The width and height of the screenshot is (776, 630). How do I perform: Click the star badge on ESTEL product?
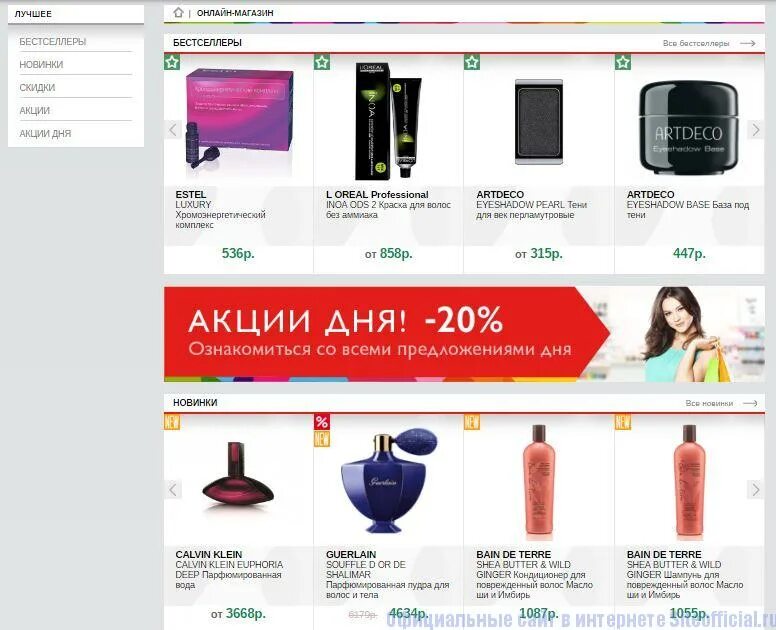pos(172,62)
